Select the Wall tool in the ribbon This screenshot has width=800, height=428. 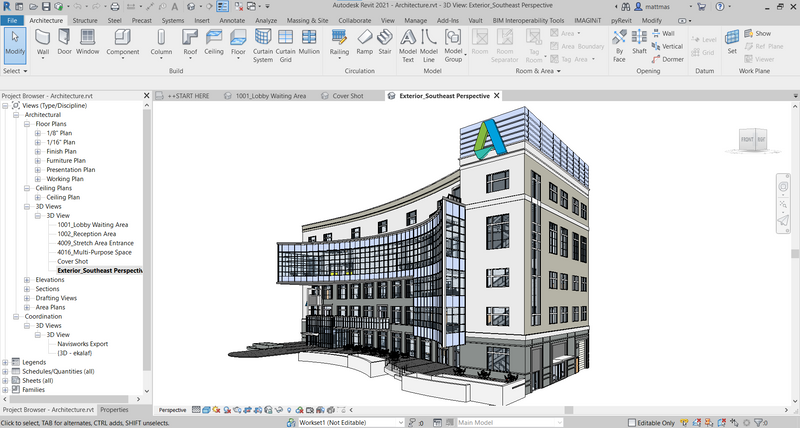[43, 40]
